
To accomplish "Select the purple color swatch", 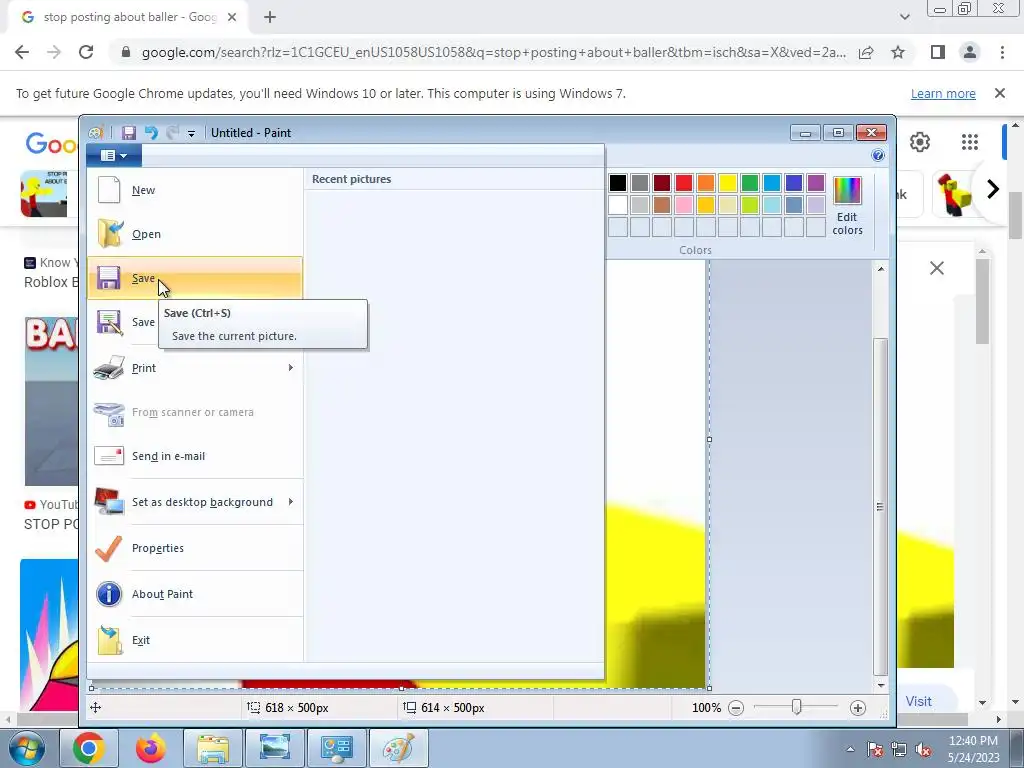I will [x=816, y=183].
